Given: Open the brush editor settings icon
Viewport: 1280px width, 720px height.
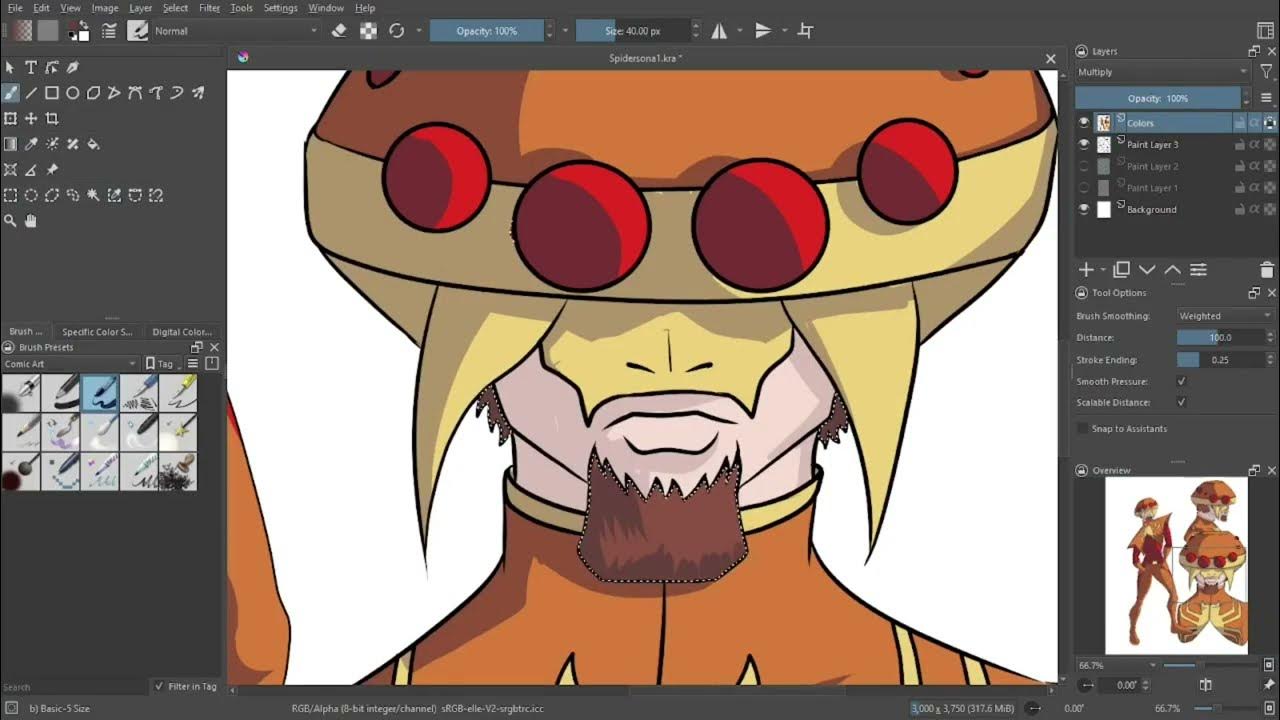Looking at the screenshot, I should tap(108, 31).
